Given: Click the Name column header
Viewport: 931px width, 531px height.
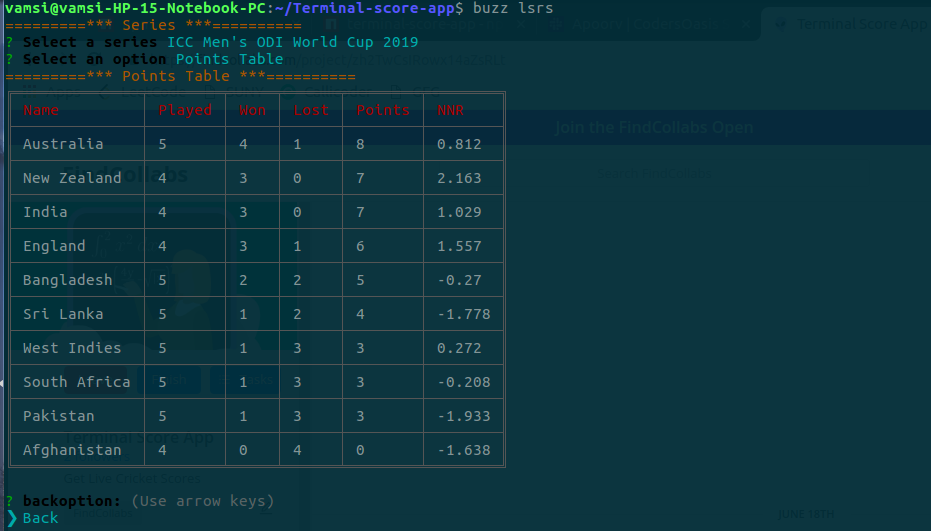Looking at the screenshot, I should coord(41,110).
